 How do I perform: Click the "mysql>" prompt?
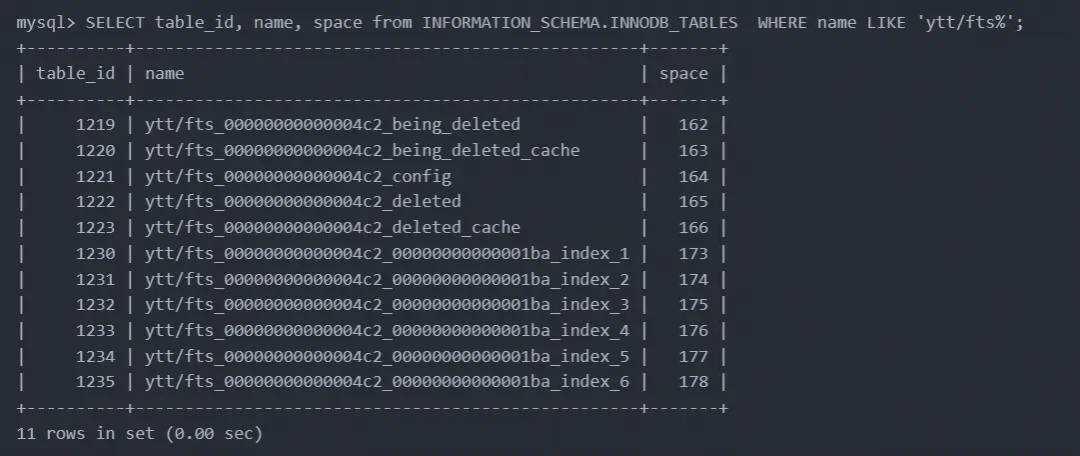coord(46,22)
